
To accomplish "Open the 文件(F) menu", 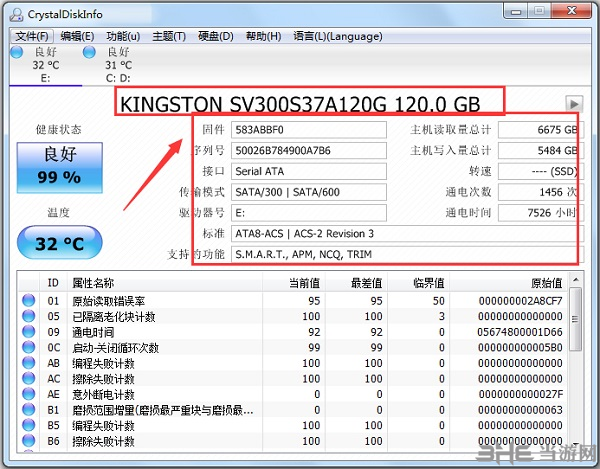I will (x=32, y=36).
